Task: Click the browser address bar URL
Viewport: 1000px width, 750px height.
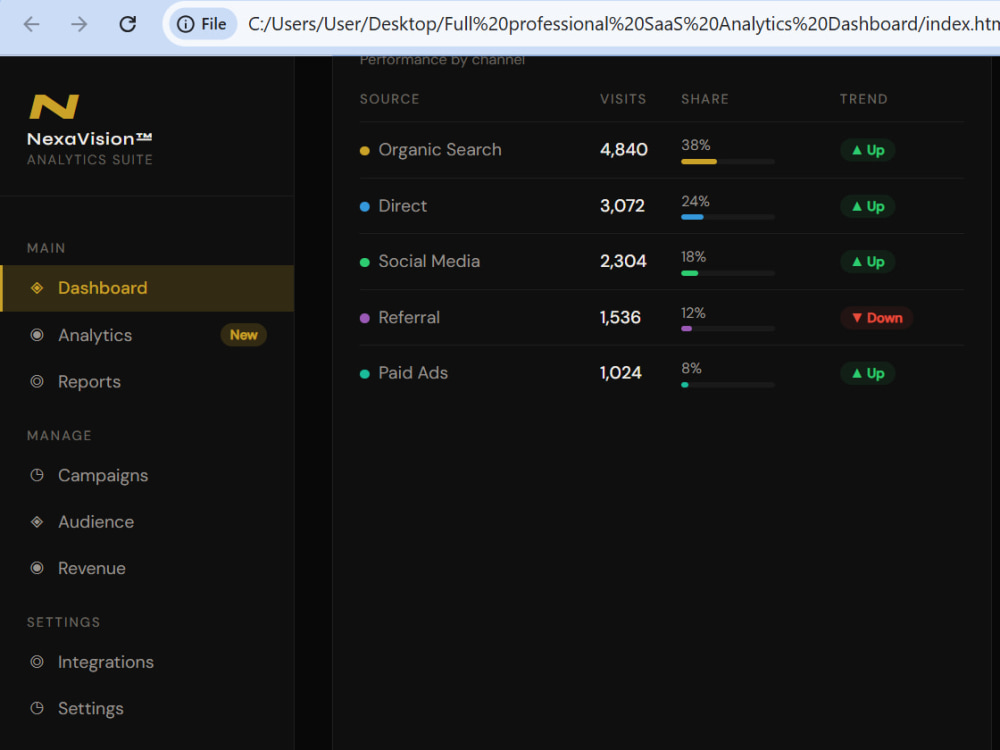Action: point(623,24)
